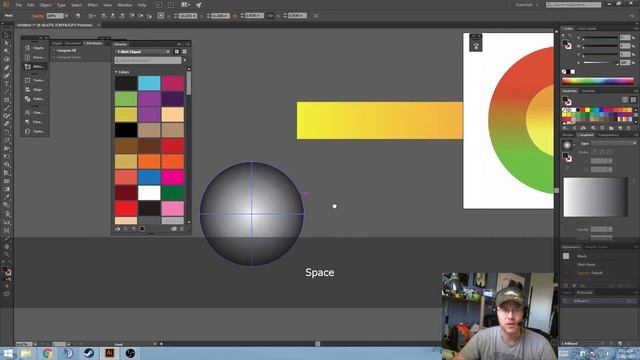Pick the cyan swatch in the Libraries colors

click(x=149, y=83)
